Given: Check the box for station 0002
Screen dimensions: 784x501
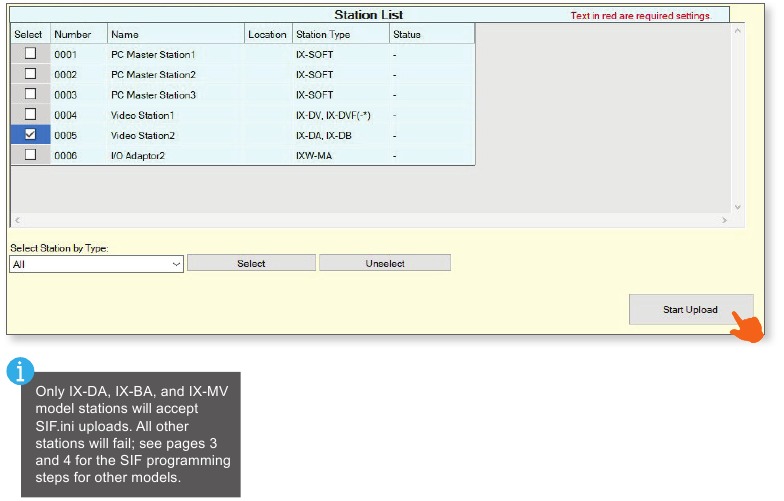Looking at the screenshot, I should (30, 74).
